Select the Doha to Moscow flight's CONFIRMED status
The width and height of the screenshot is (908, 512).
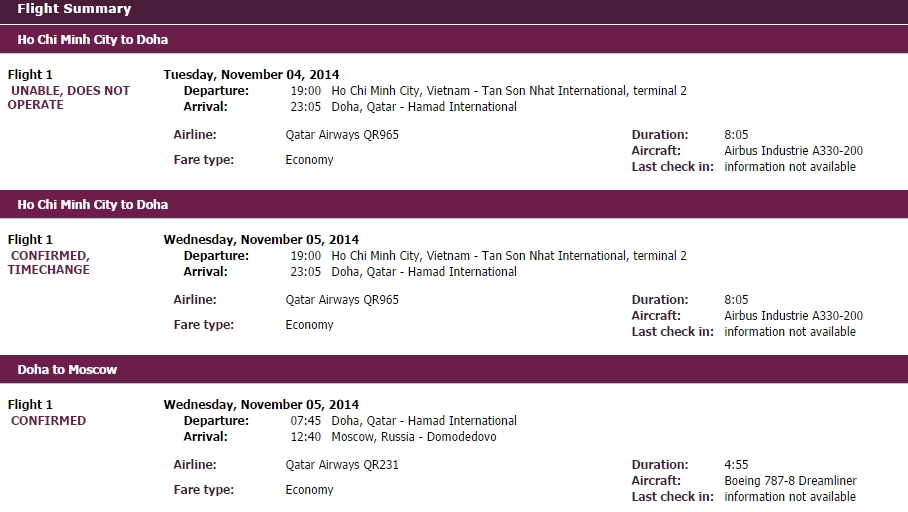(49, 421)
